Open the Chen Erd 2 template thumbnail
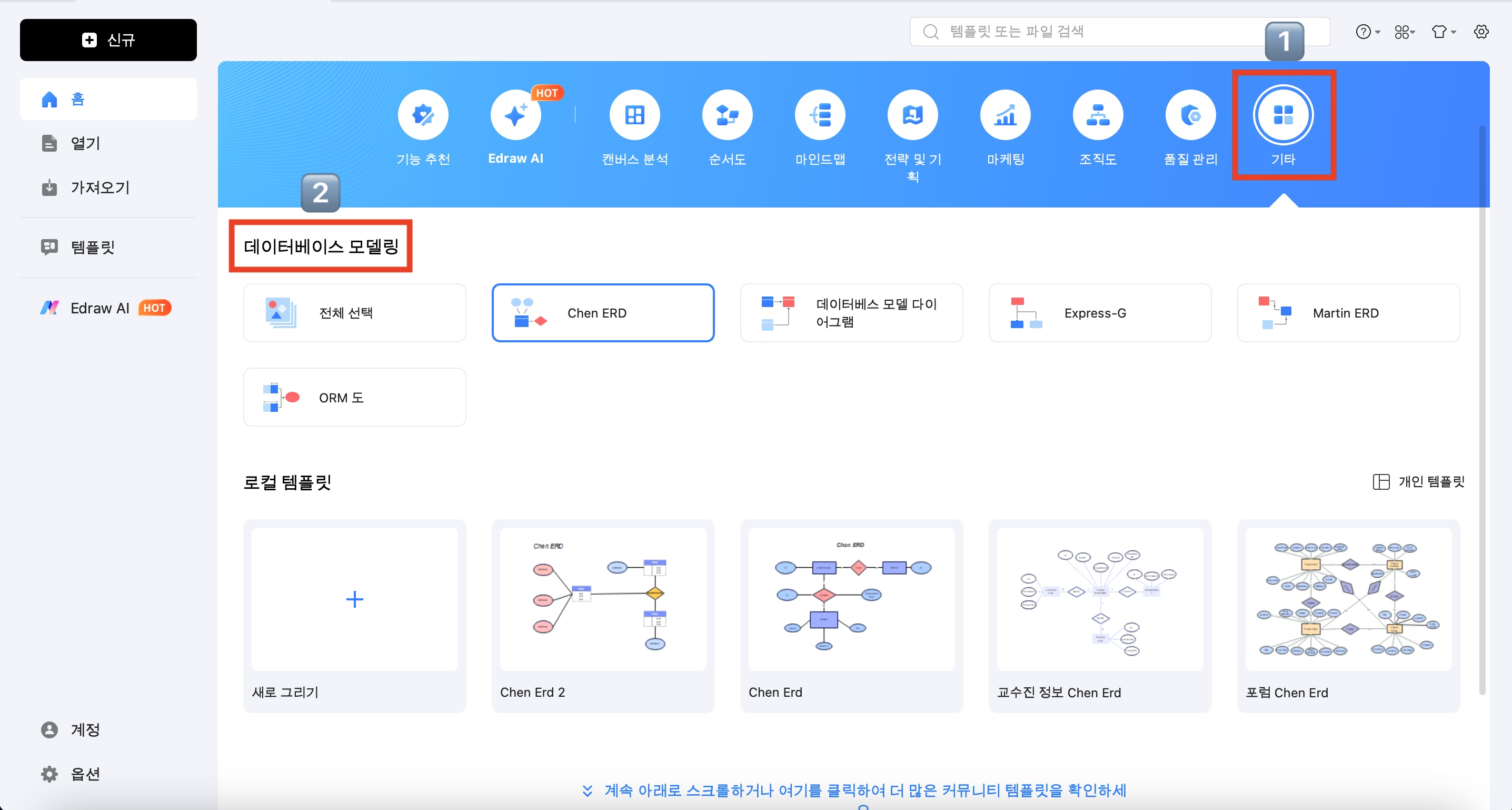 (x=603, y=599)
